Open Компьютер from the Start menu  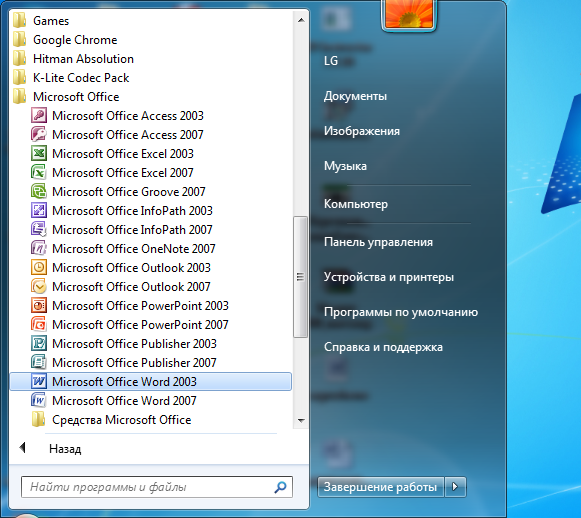356,204
